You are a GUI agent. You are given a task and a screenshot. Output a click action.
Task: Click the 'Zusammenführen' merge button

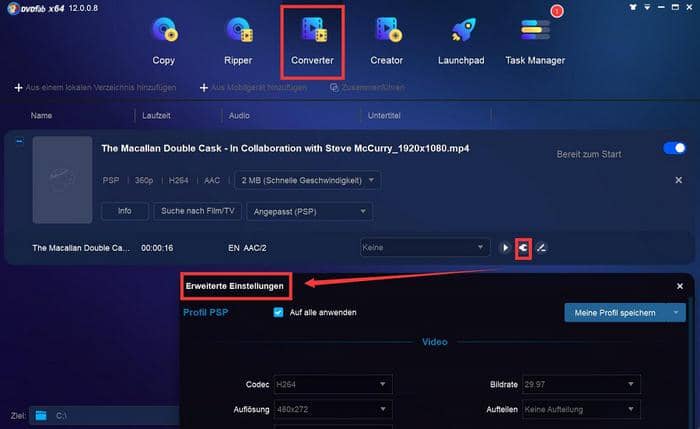[x=367, y=87]
